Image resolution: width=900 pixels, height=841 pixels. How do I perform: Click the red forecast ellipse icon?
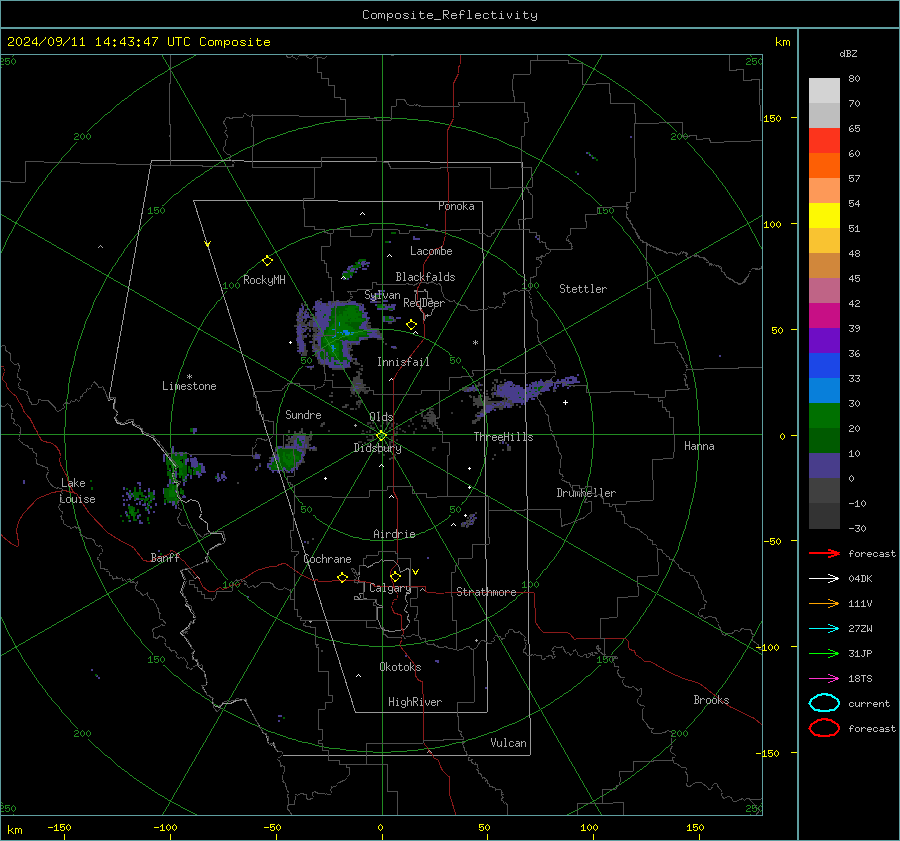(x=824, y=728)
